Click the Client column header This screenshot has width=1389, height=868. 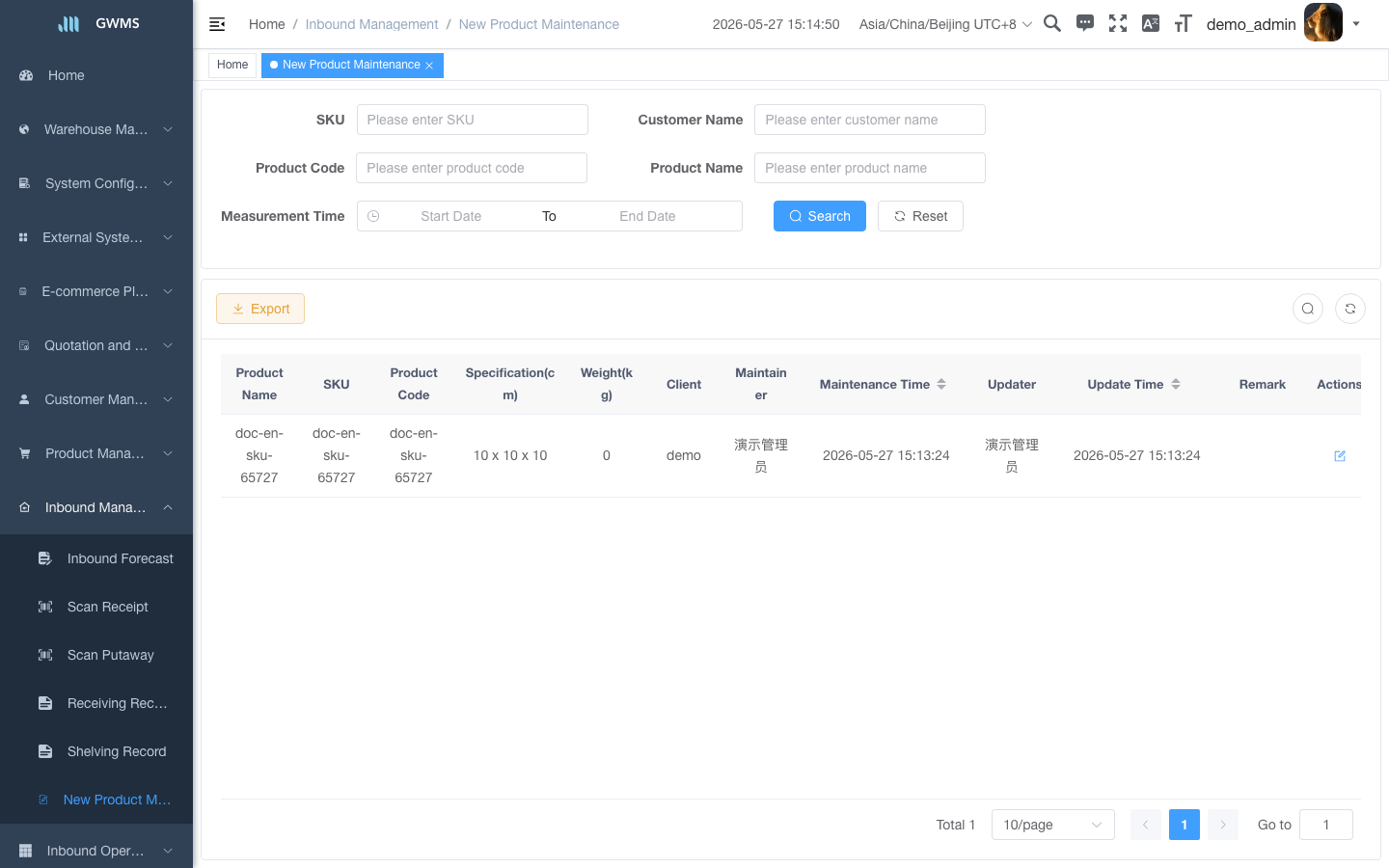[x=684, y=384]
